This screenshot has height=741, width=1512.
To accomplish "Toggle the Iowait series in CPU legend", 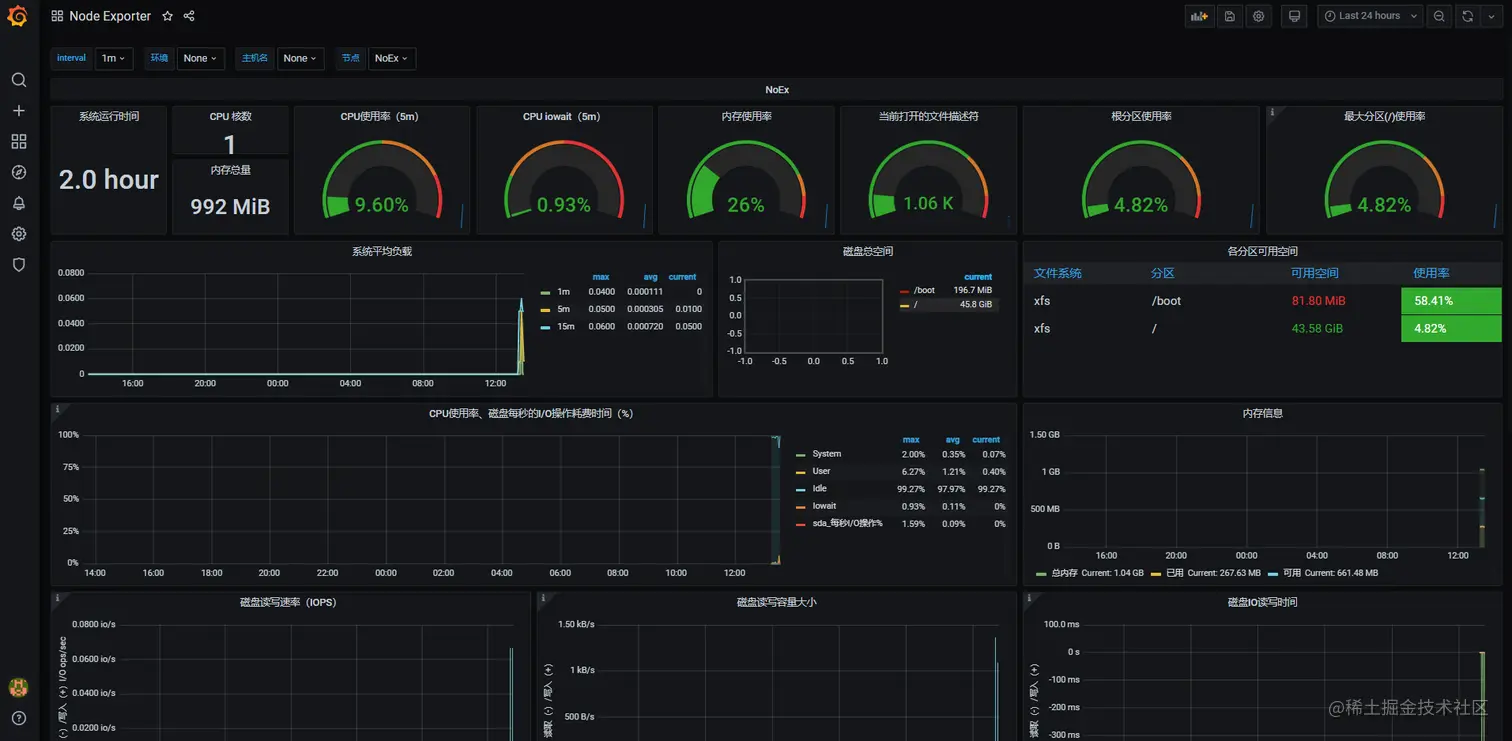I will pyautogui.click(x=824, y=506).
